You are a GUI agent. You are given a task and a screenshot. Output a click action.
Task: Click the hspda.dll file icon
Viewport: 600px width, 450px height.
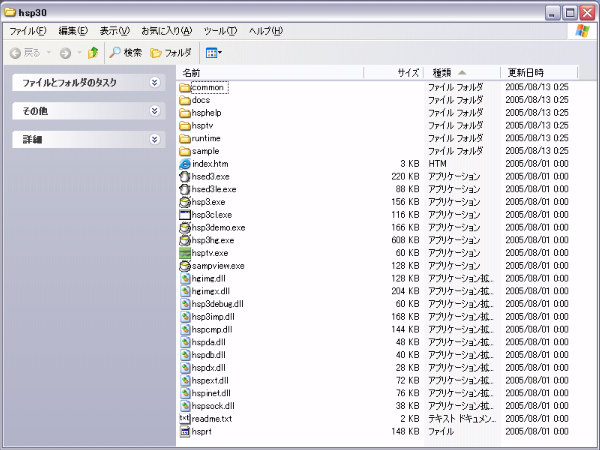(184, 342)
